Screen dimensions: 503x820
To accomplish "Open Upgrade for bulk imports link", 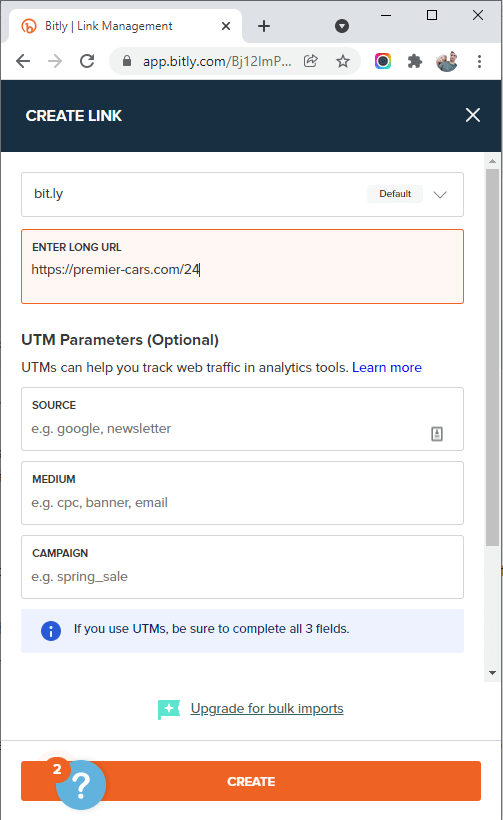I will pyautogui.click(x=267, y=709).
